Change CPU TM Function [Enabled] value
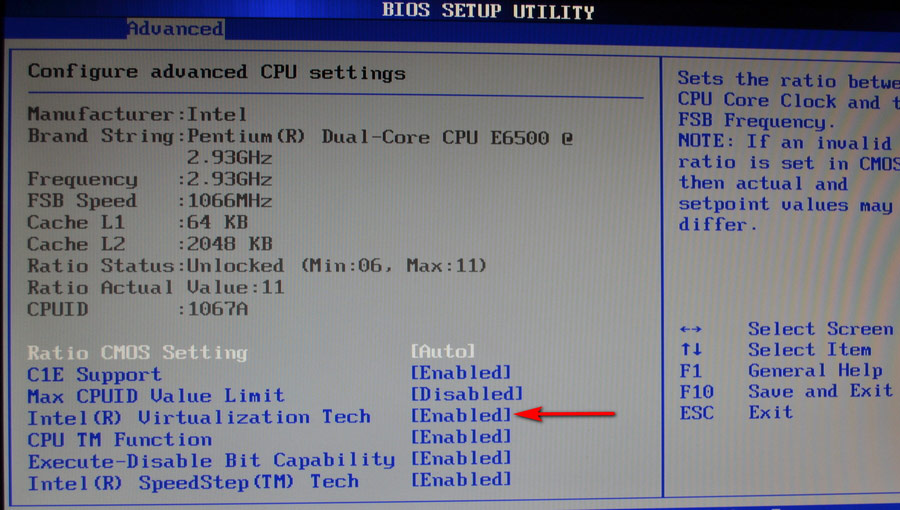Image resolution: width=900 pixels, height=510 pixels. tap(460, 437)
